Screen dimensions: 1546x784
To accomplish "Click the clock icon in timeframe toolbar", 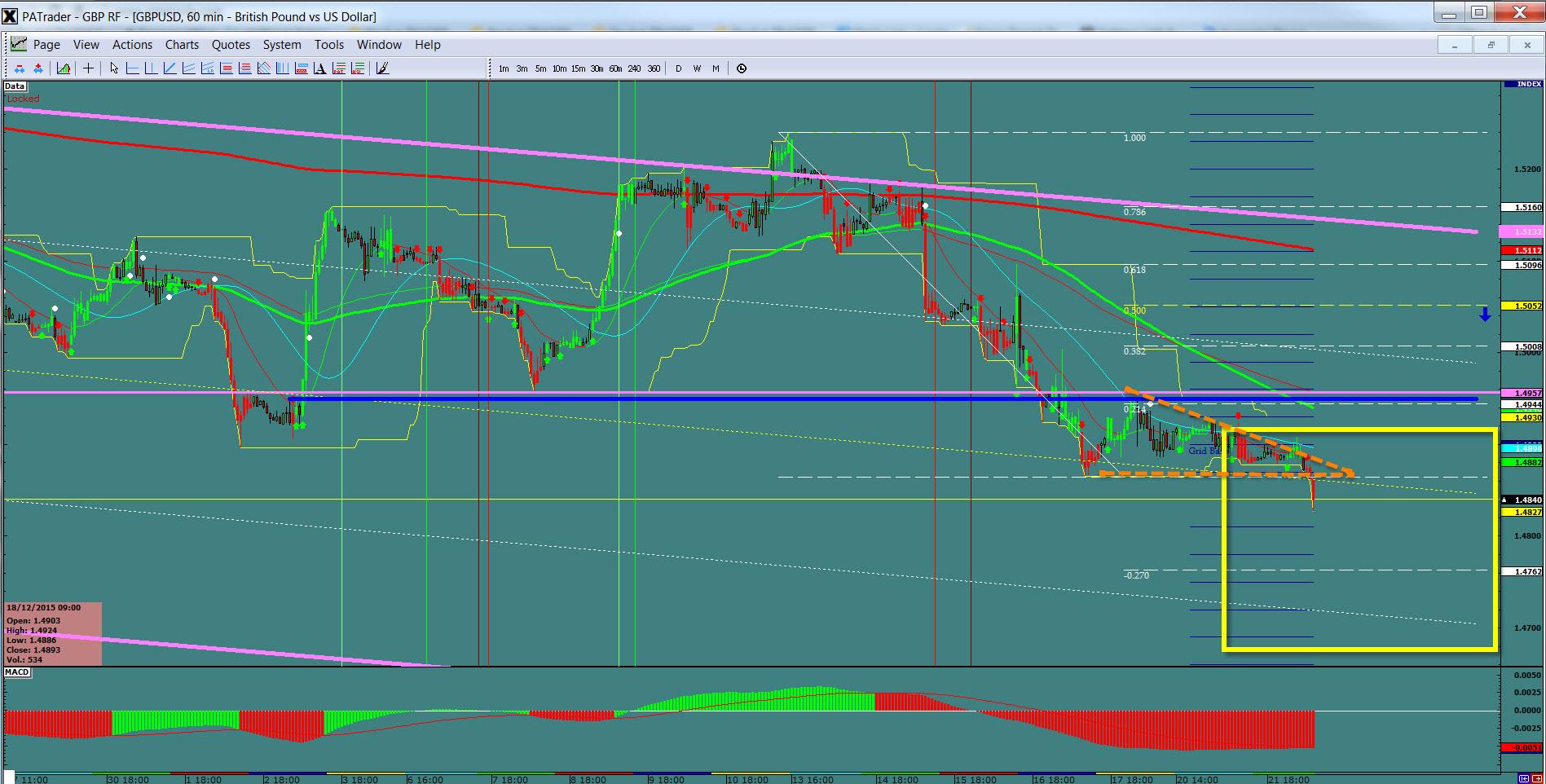I will 742,68.
